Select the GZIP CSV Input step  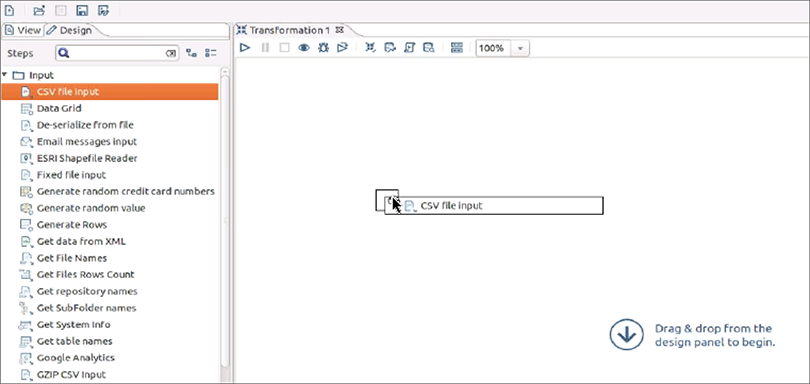click(x=71, y=375)
